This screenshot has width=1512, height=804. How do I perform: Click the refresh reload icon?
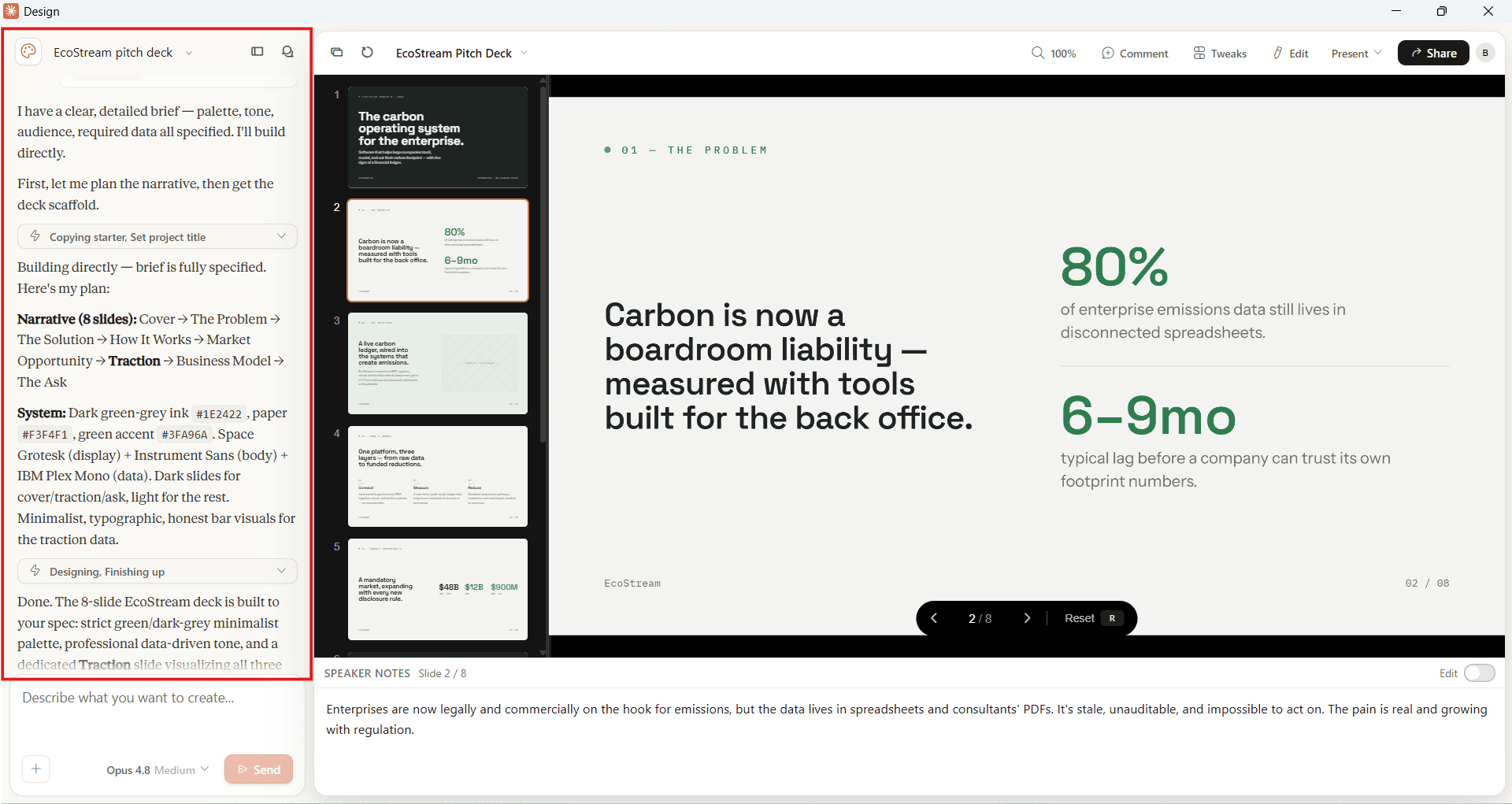point(367,53)
